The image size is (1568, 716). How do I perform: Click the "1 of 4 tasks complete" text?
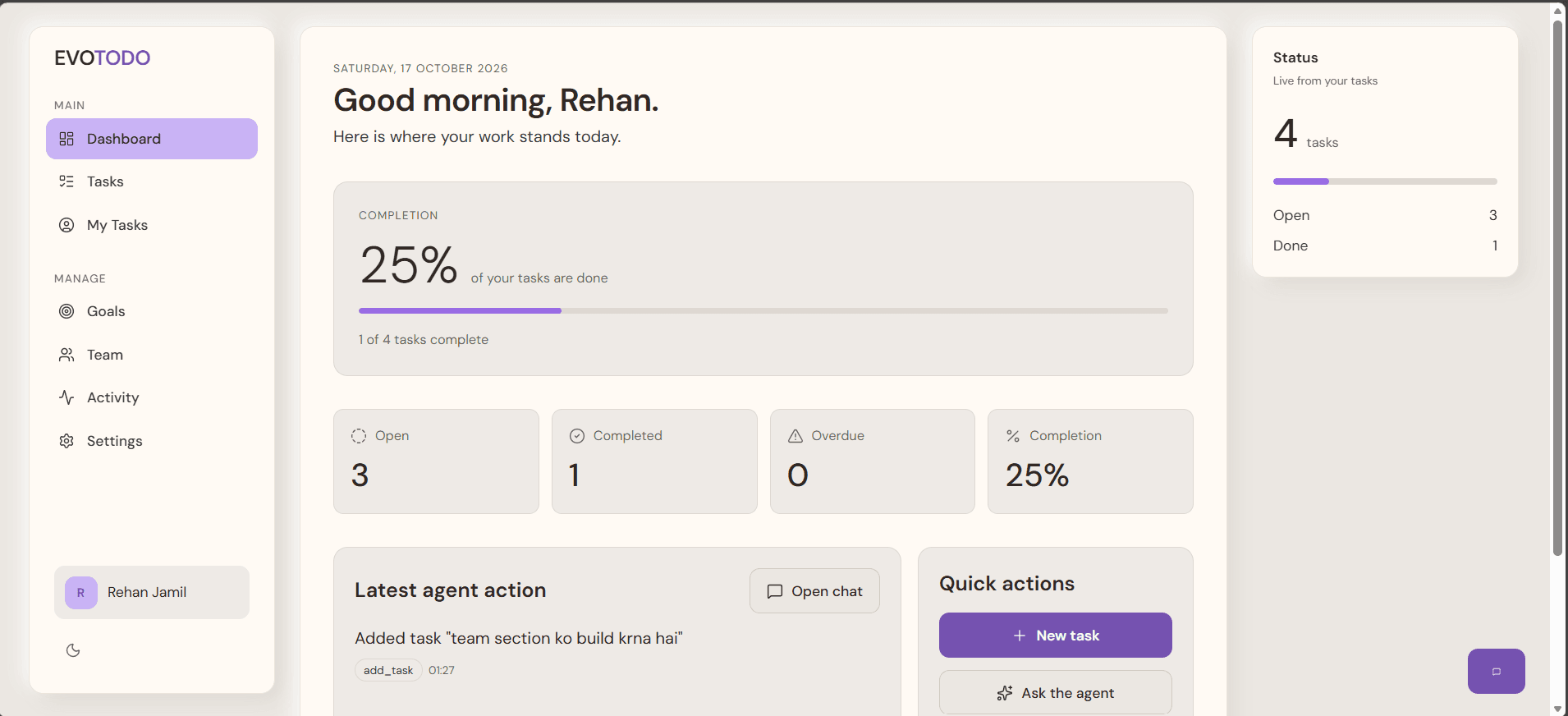coord(424,340)
